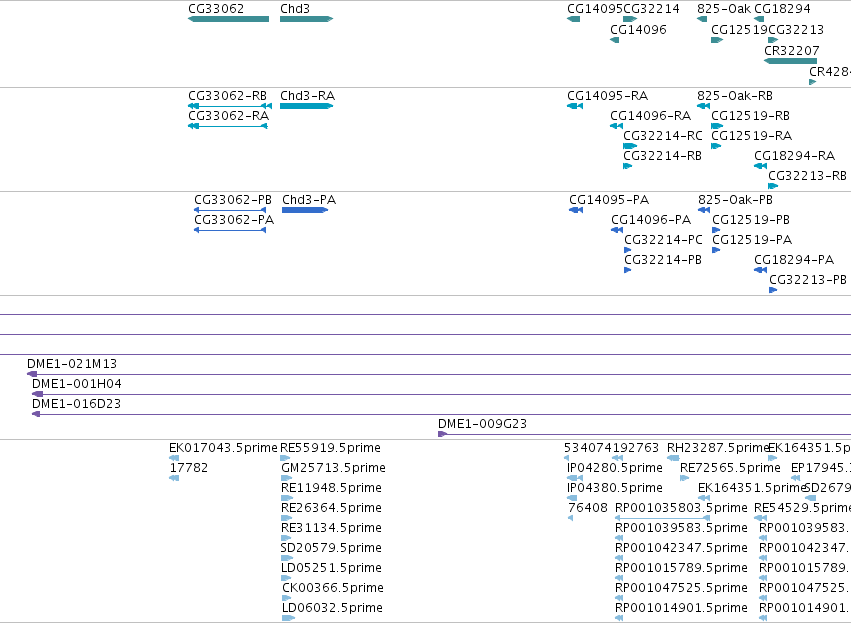851x623 pixels.
Task: Open the CG14095 gene label
Action: pyautogui.click(x=595, y=9)
